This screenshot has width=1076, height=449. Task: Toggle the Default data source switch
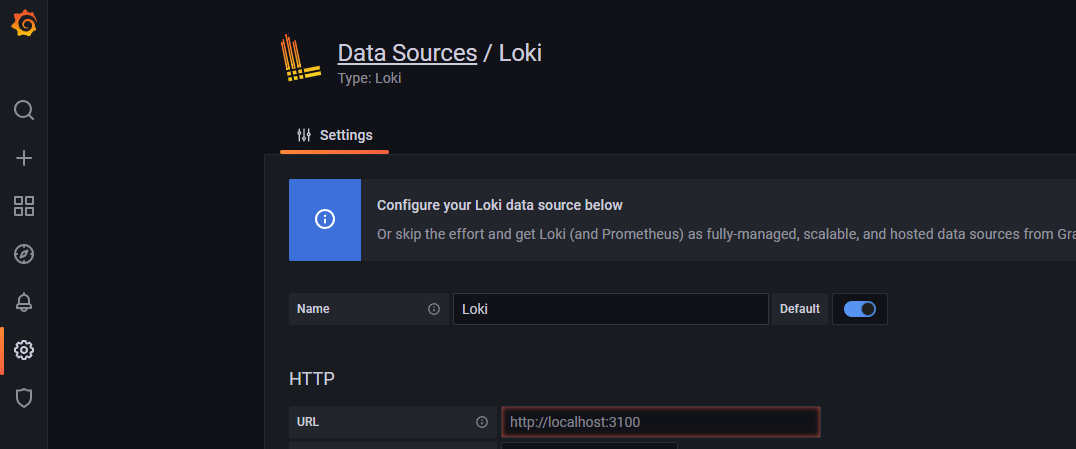pyautogui.click(x=860, y=309)
